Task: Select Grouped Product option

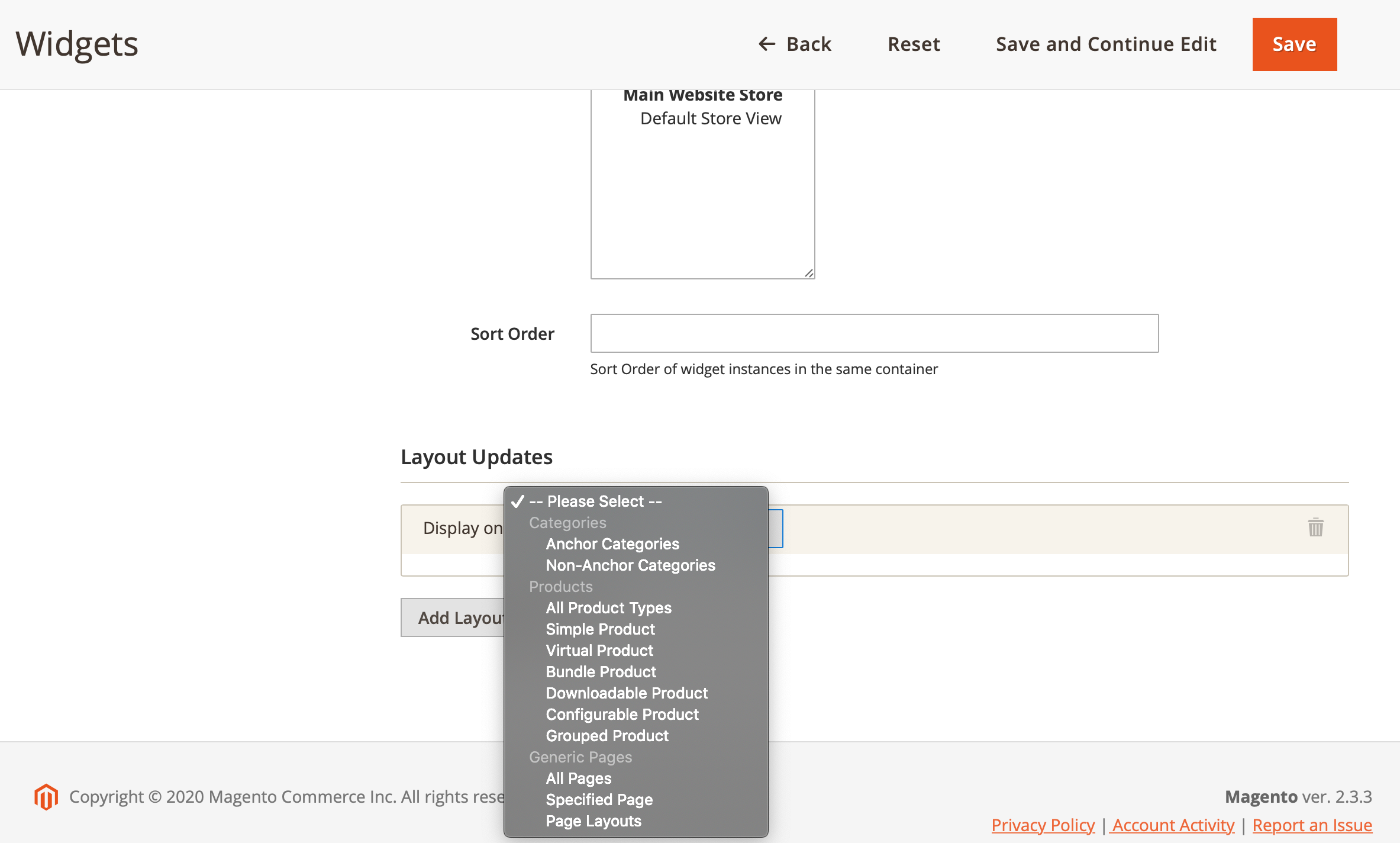Action: (636, 736)
